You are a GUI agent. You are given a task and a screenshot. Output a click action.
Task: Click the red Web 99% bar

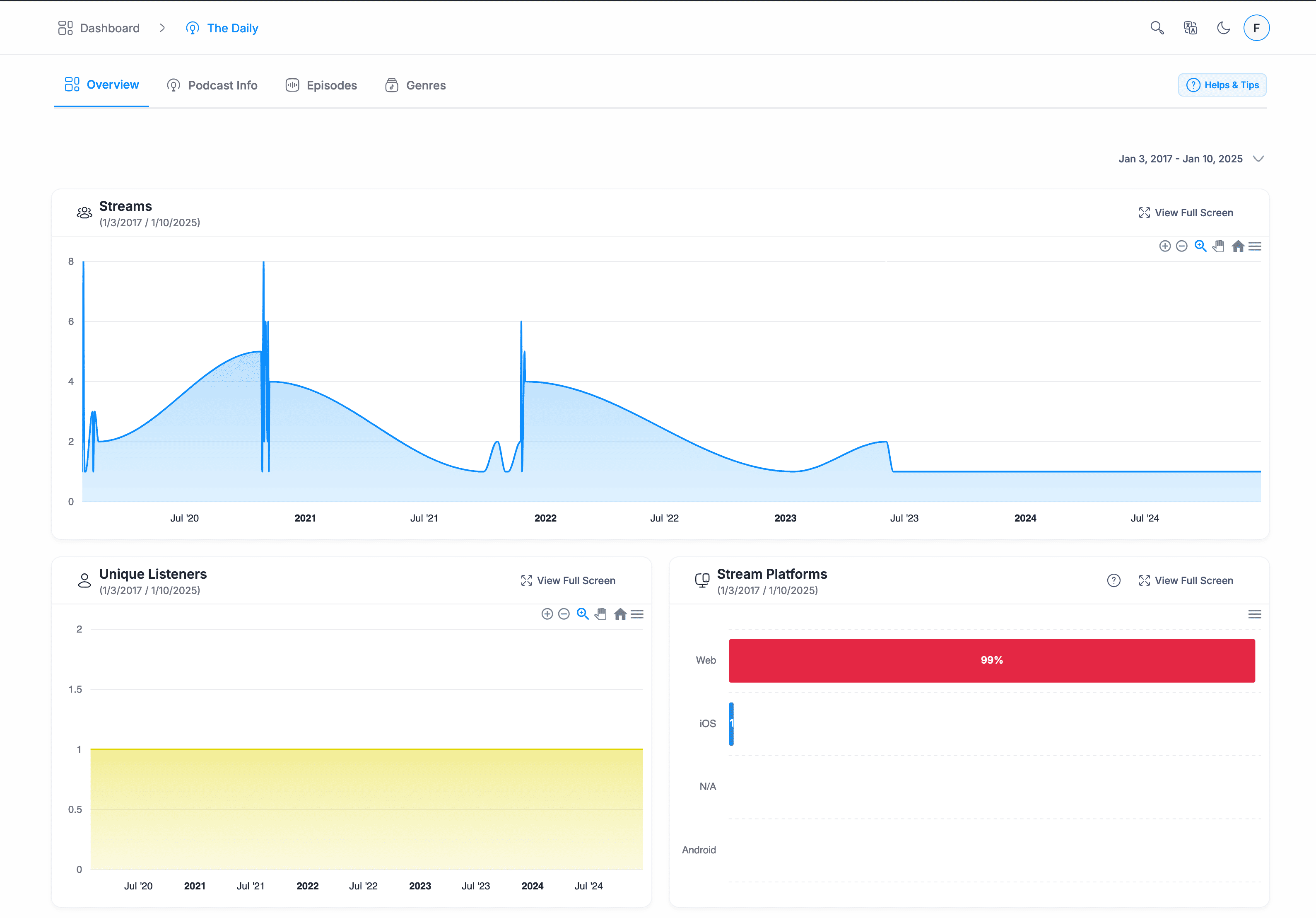click(992, 661)
